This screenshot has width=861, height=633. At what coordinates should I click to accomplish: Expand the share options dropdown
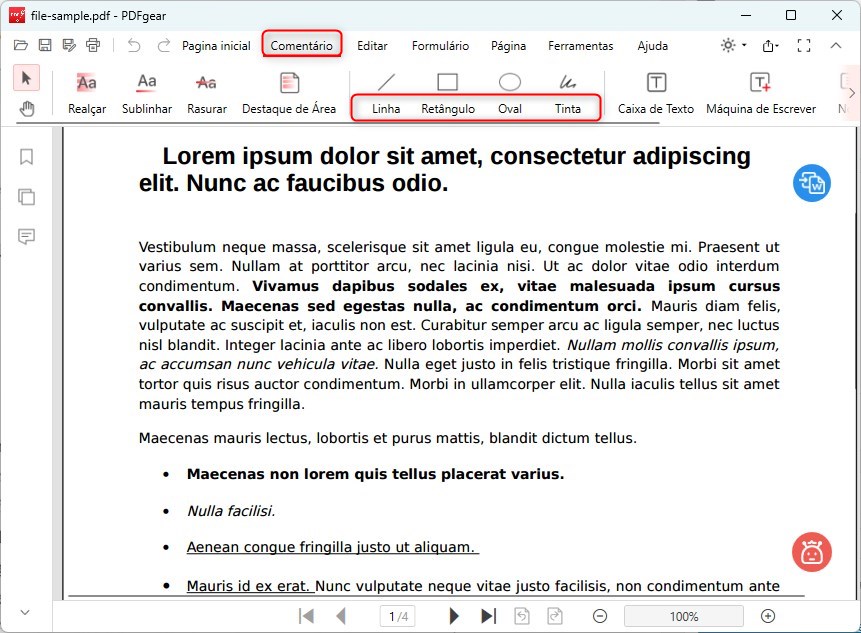click(770, 45)
